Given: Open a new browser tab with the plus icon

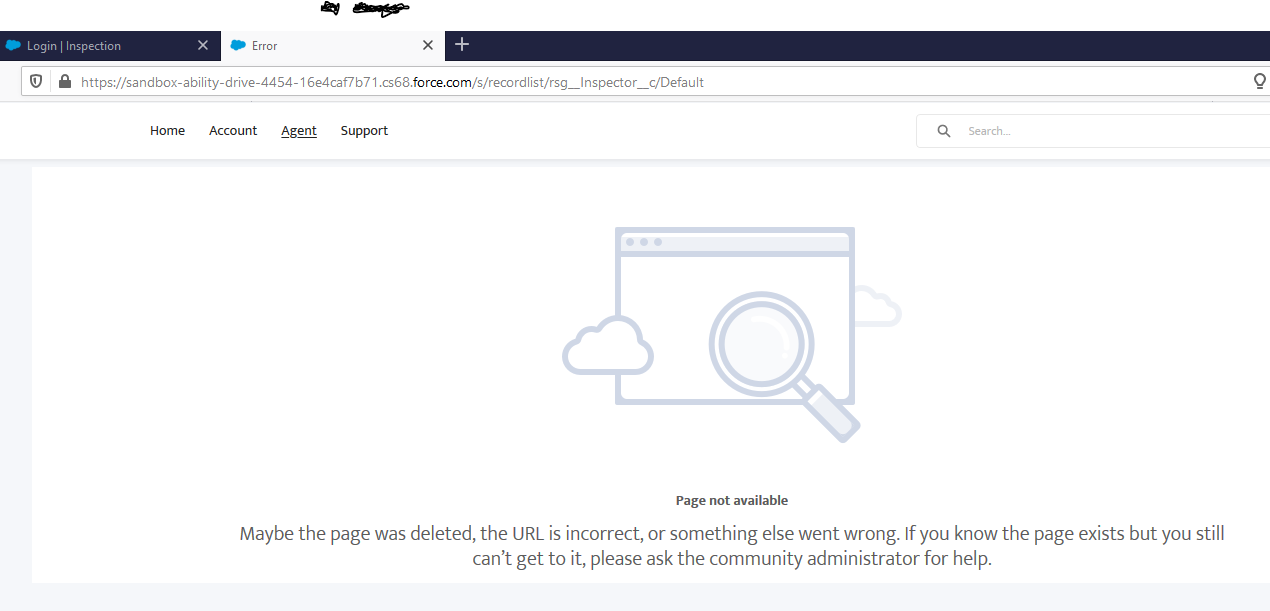Looking at the screenshot, I should coord(461,44).
